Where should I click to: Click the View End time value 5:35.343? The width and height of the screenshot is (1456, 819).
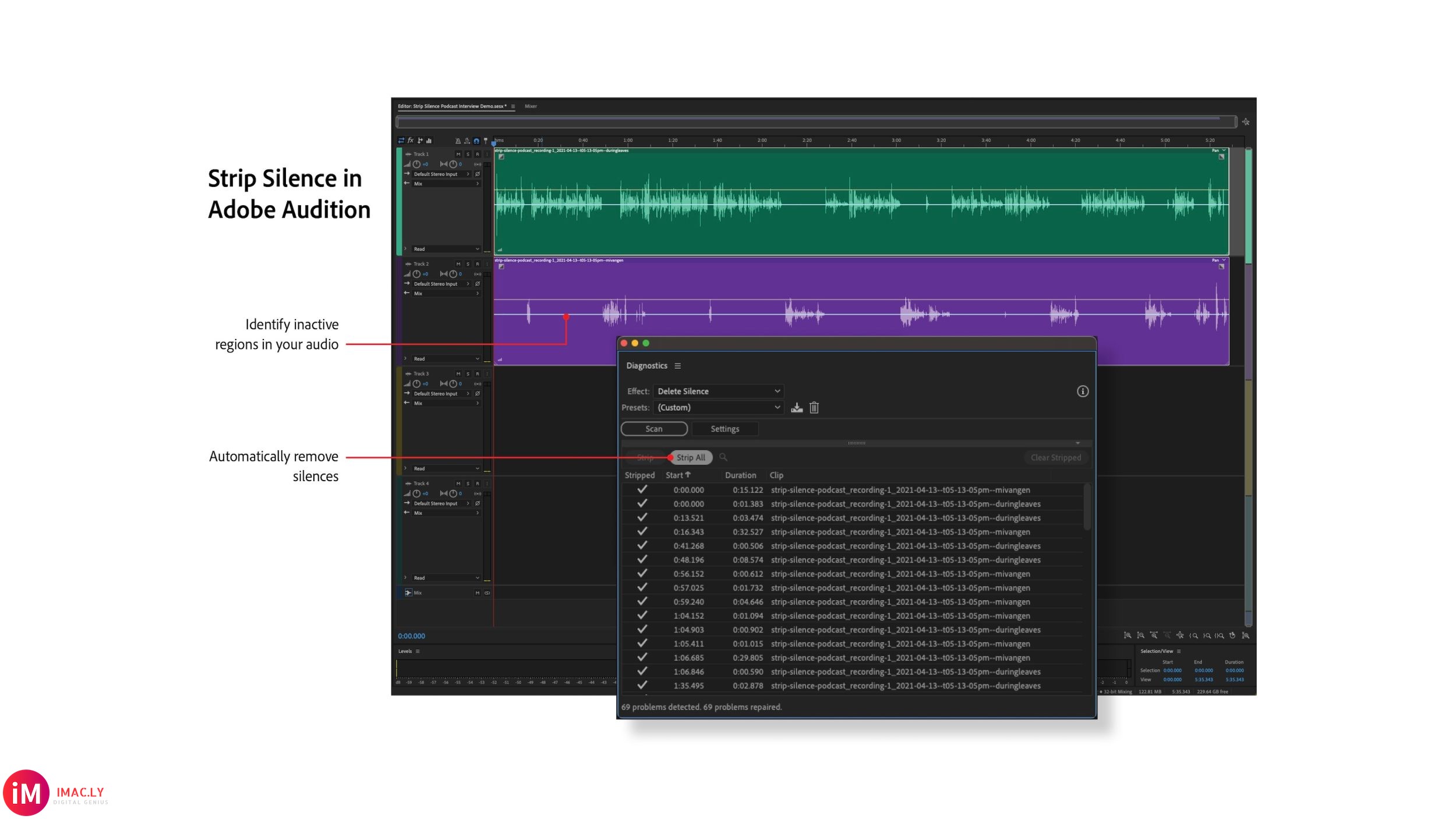coord(1203,680)
